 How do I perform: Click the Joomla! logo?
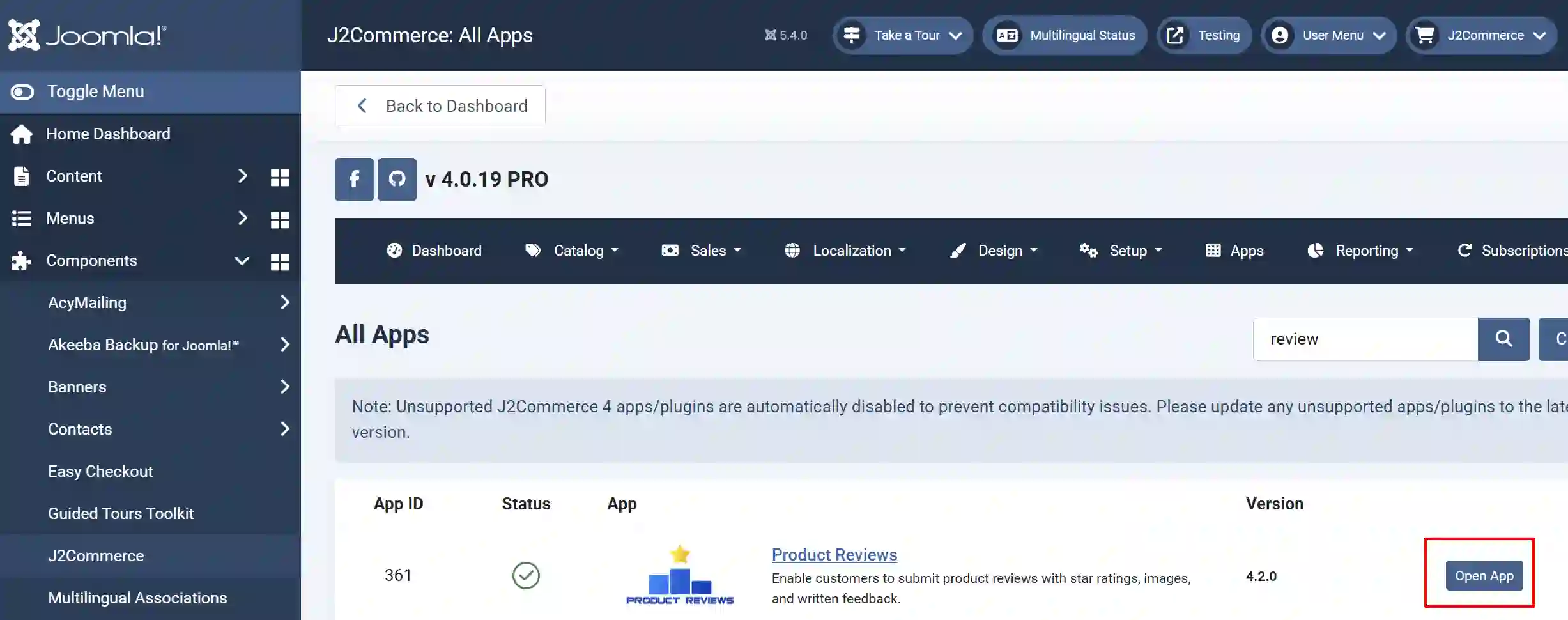coord(88,35)
